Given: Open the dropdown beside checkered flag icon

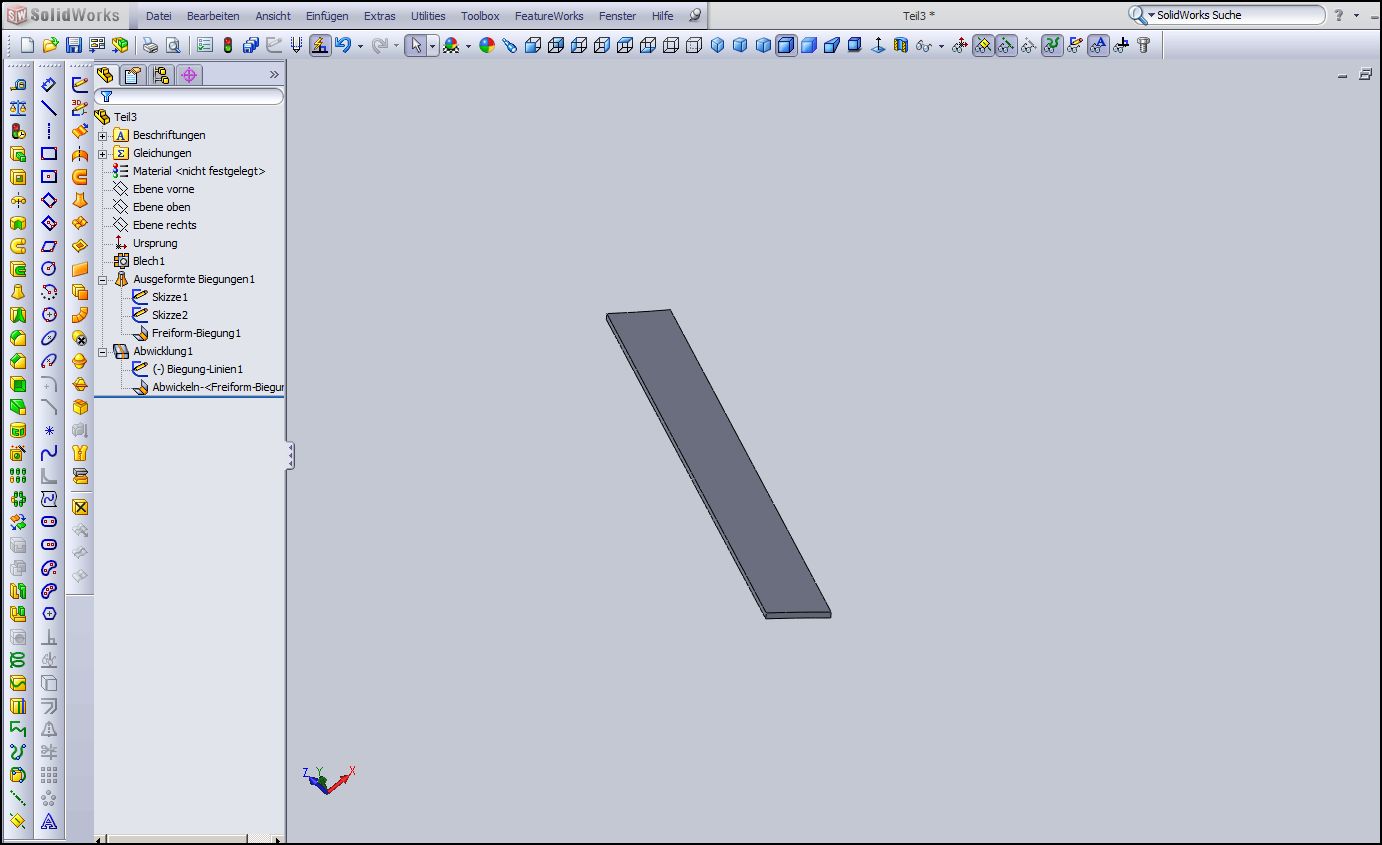Looking at the screenshot, I should [x=468, y=46].
